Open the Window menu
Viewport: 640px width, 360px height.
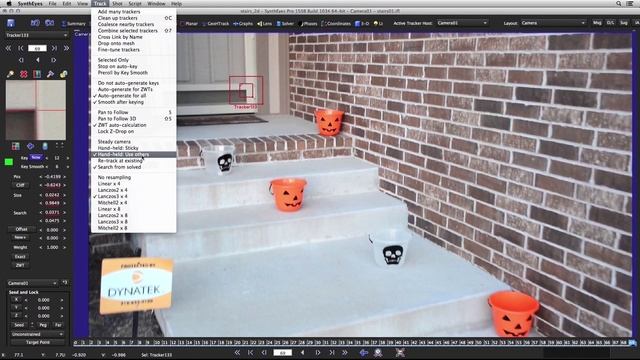156,4
